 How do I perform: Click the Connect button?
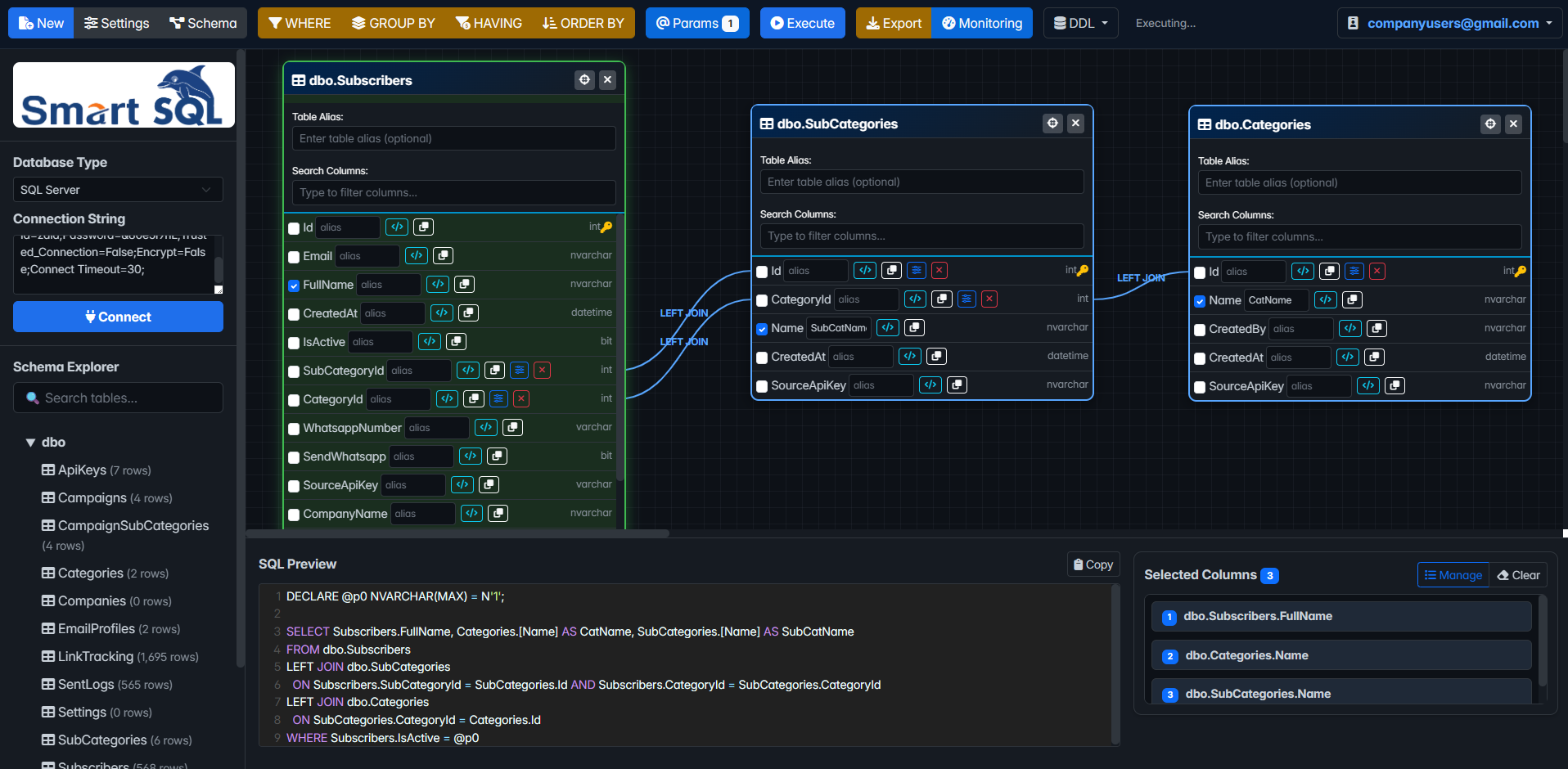tap(117, 317)
